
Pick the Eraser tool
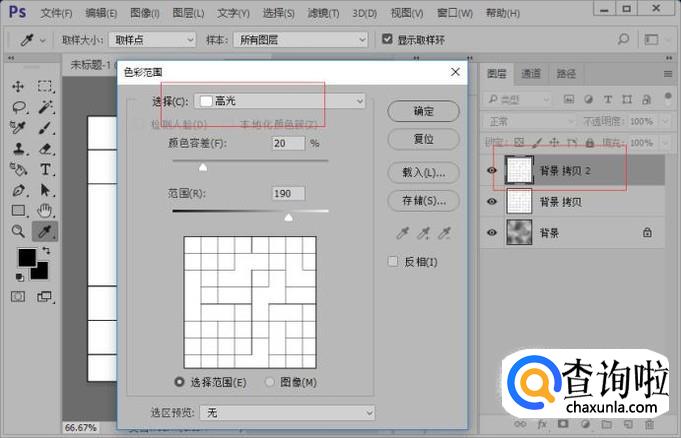[46, 148]
